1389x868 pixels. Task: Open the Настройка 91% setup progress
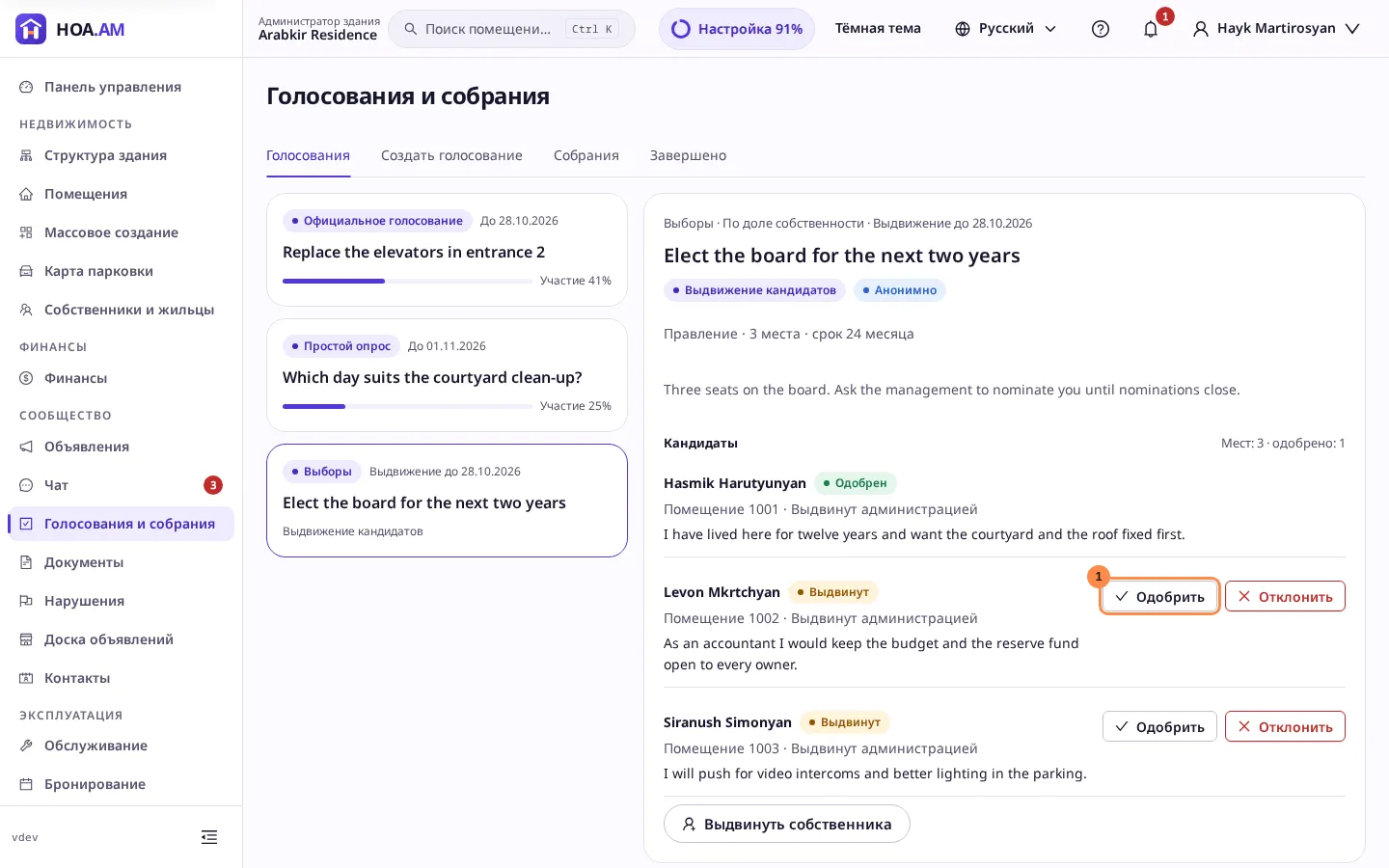tap(737, 29)
